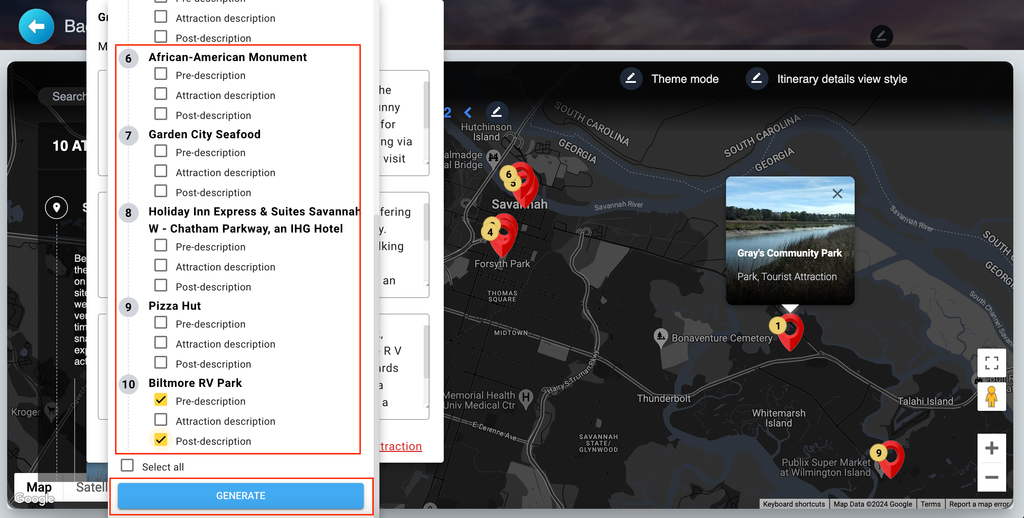Click Forsyth Park label on map
Image resolution: width=1024 pixels, height=518 pixels.
point(502,264)
